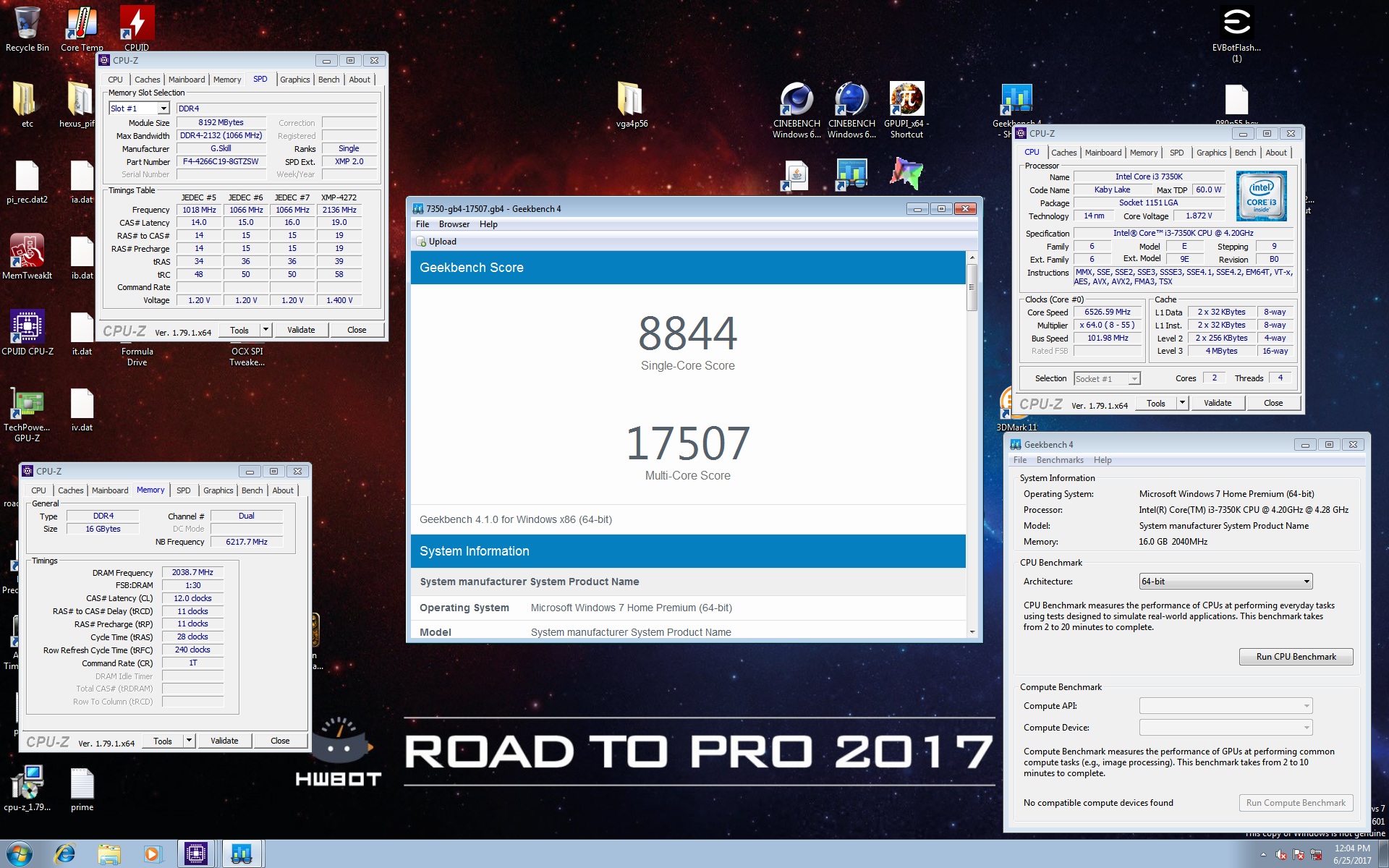
Task: Launch the first CINEBENCH Windows 6 shortcut
Action: 797,110
